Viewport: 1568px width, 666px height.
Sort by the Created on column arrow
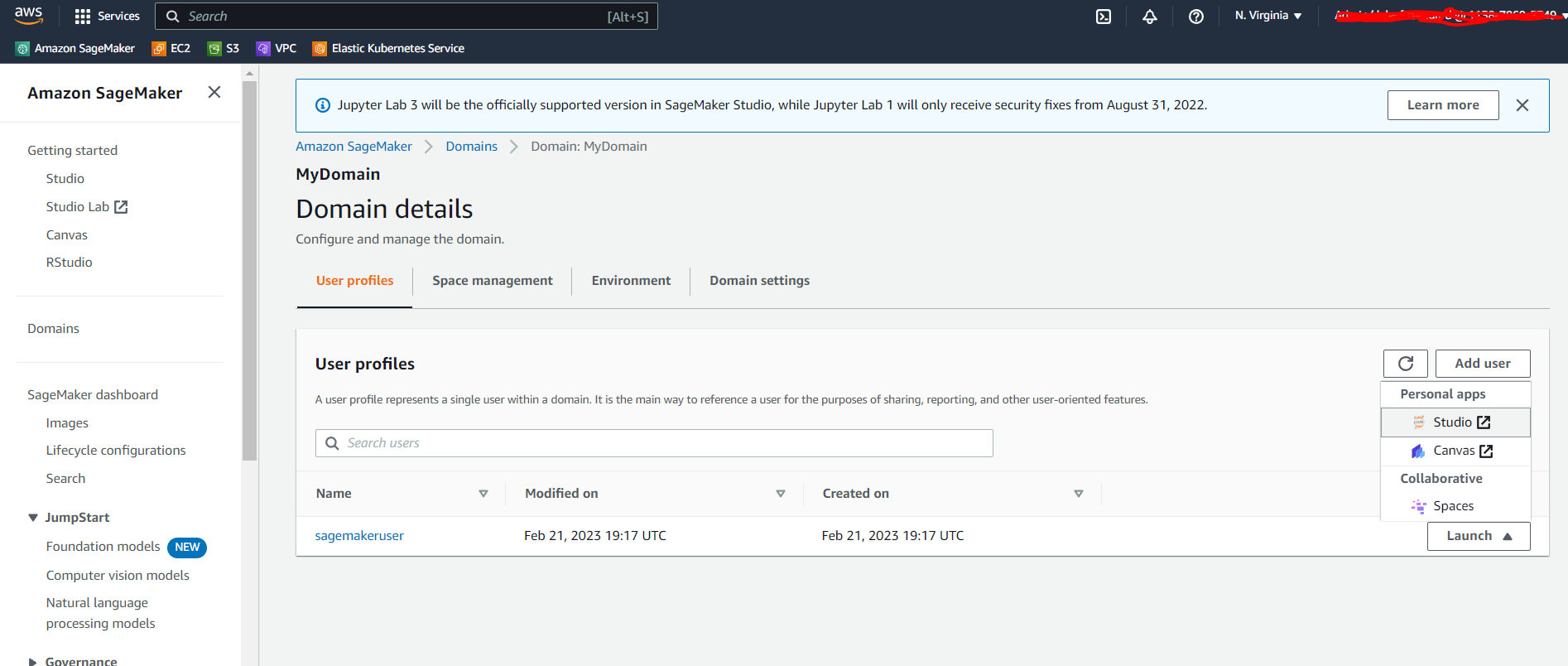coord(1078,494)
